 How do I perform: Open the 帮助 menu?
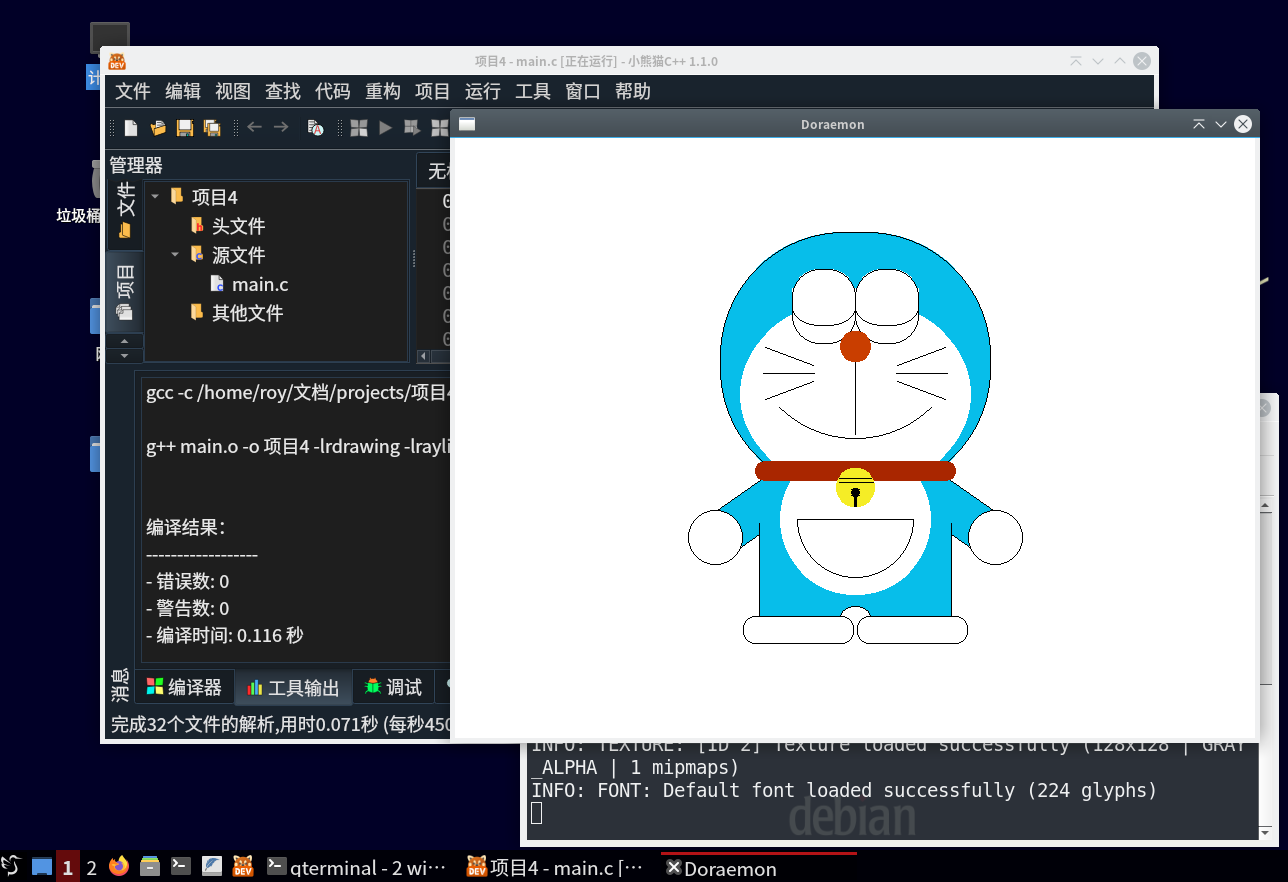(633, 91)
